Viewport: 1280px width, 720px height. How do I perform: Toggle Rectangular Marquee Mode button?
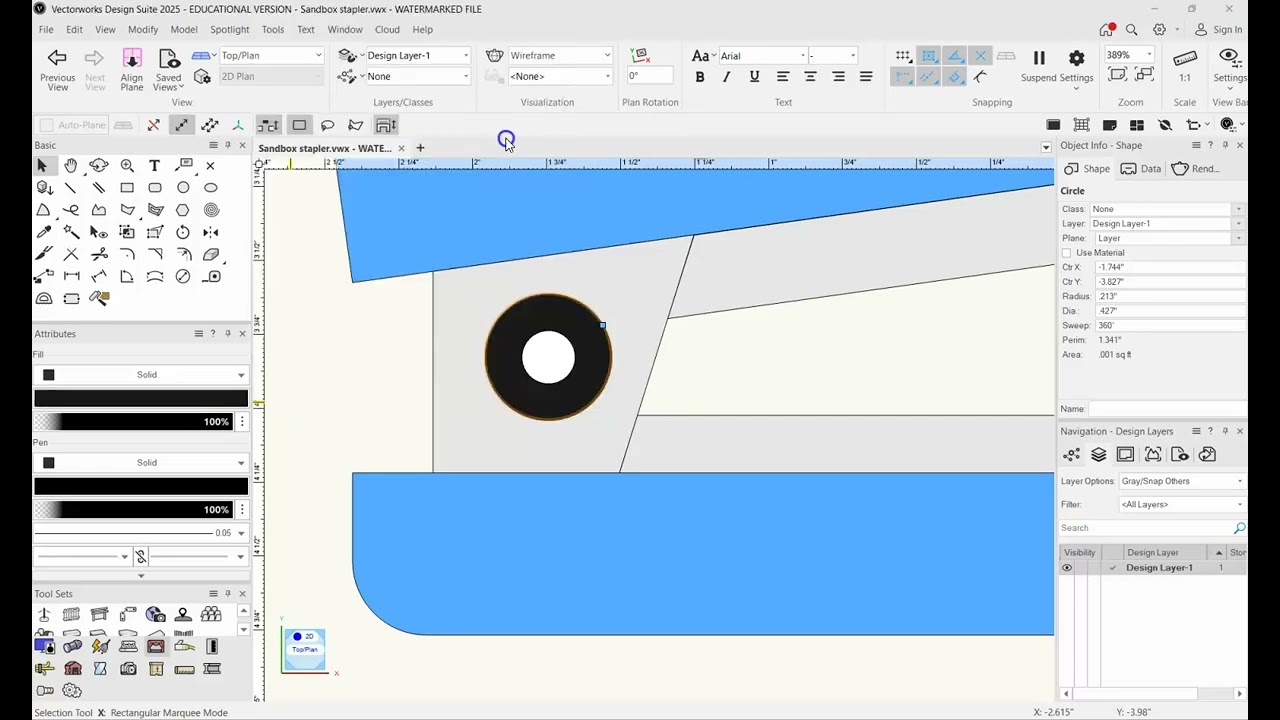click(299, 125)
